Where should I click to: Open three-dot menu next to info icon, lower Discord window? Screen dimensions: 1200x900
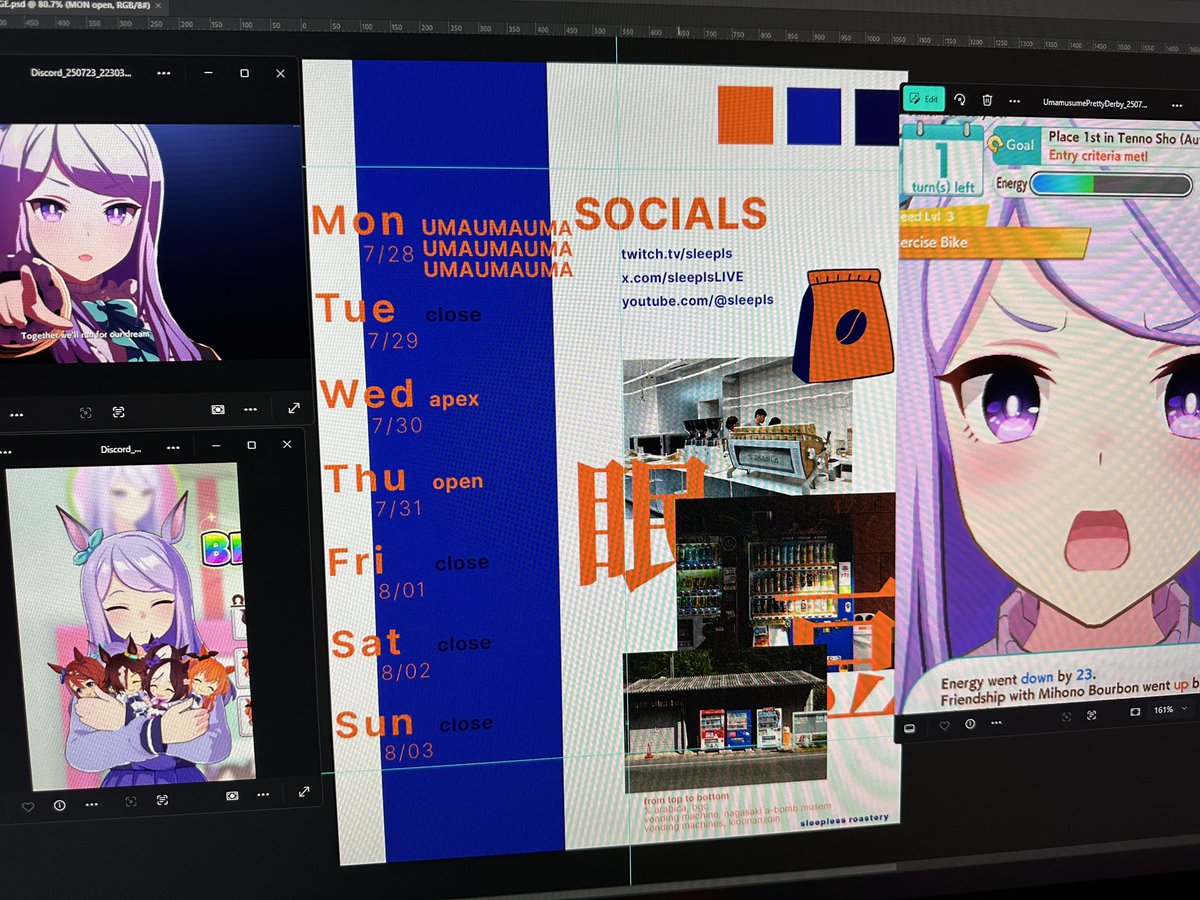[92, 804]
